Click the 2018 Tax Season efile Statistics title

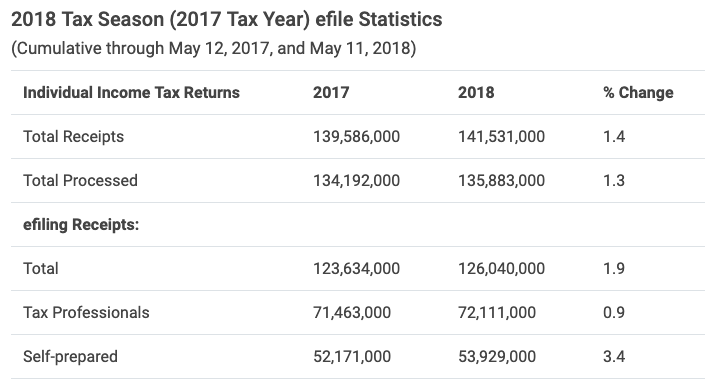(227, 20)
